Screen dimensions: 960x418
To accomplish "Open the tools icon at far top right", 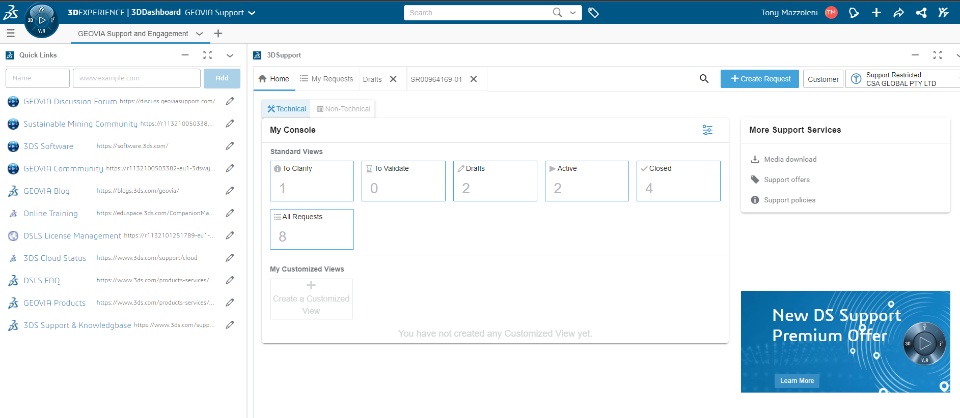I will tap(943, 12).
